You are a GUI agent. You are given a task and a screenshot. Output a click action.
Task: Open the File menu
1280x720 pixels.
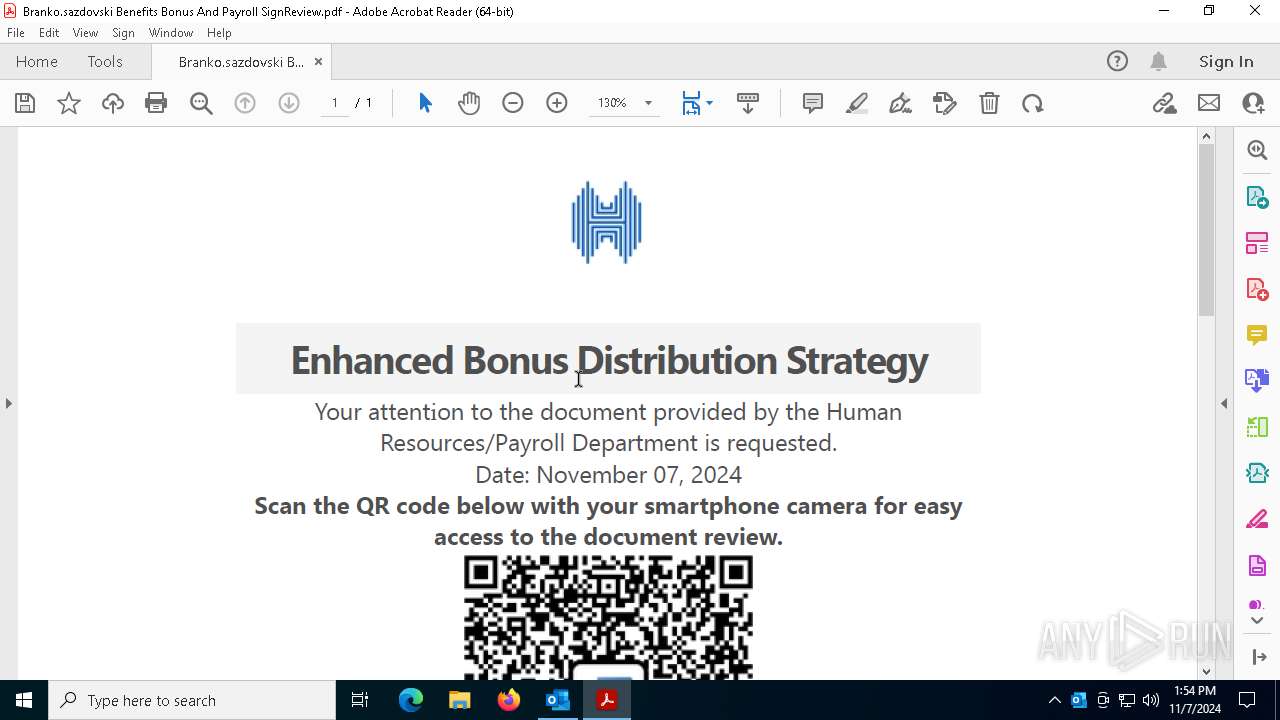click(x=16, y=32)
